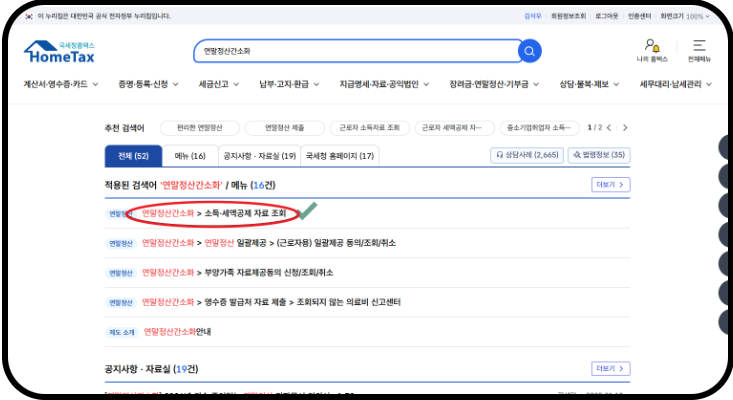
Task: Click the search input field
Action: pos(356,51)
